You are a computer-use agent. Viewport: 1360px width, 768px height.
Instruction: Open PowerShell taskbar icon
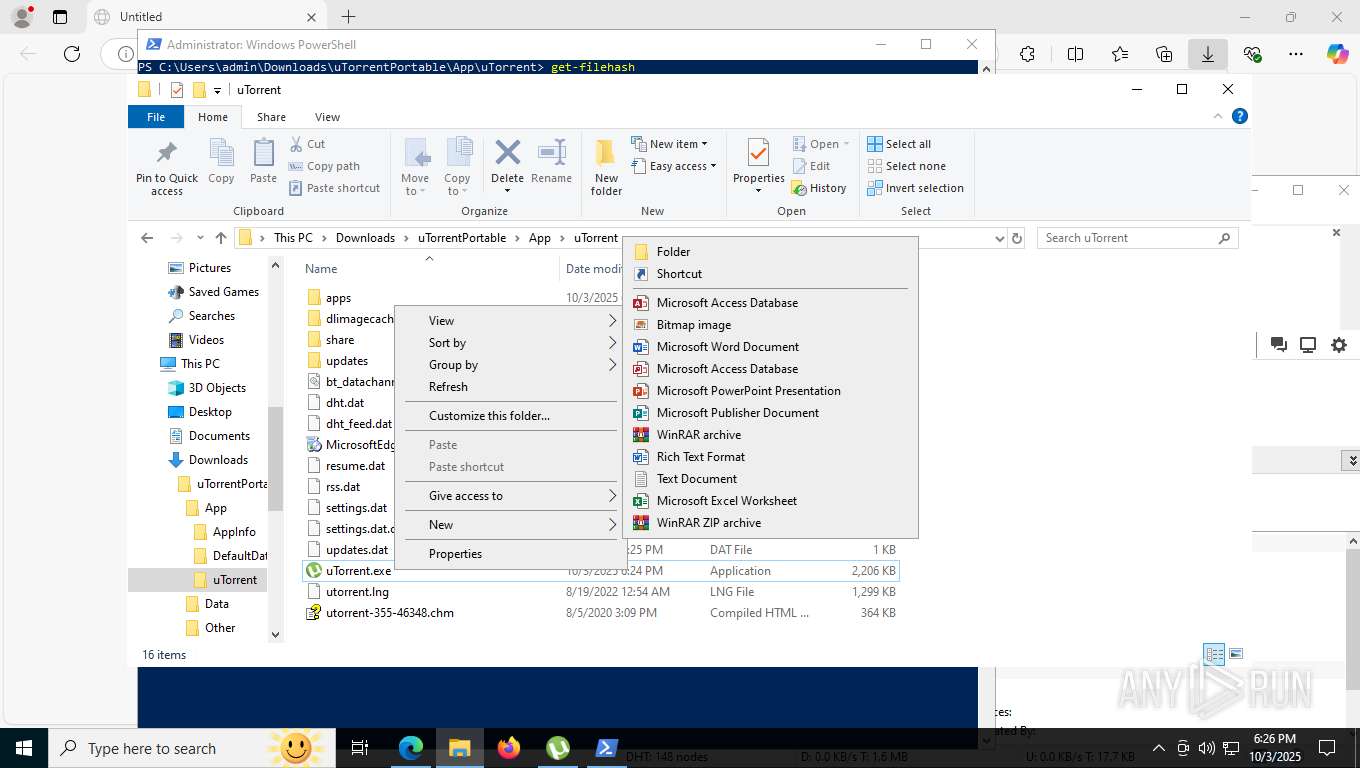click(x=606, y=748)
